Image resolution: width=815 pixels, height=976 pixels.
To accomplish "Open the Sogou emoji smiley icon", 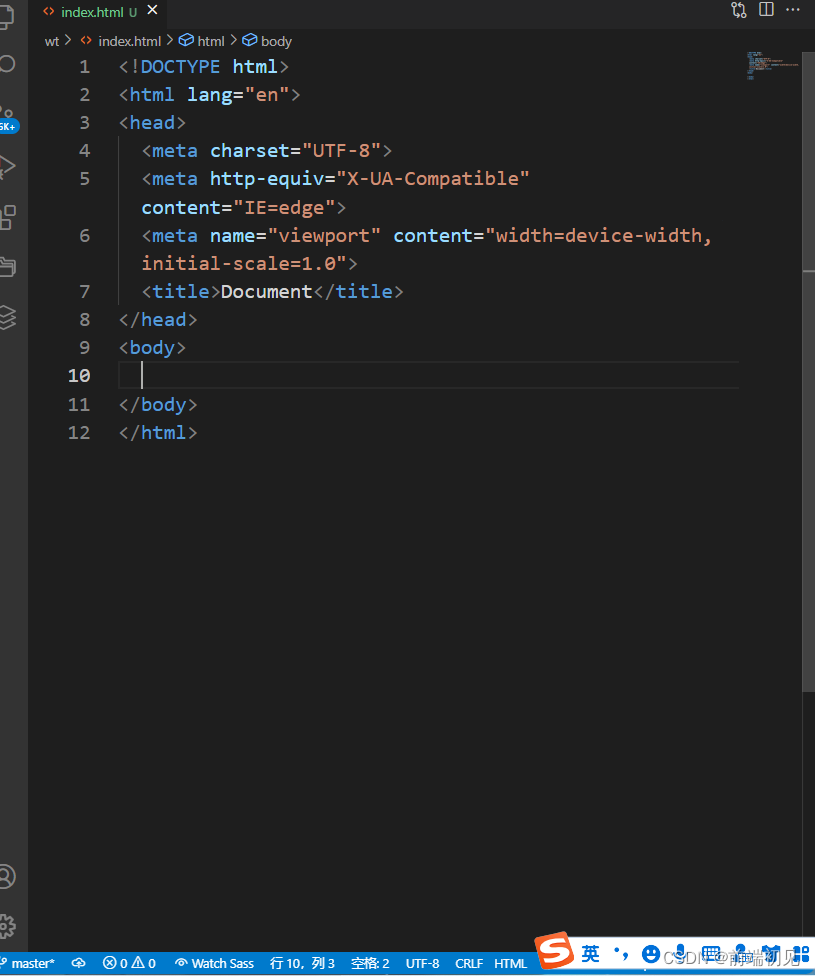I will click(651, 954).
